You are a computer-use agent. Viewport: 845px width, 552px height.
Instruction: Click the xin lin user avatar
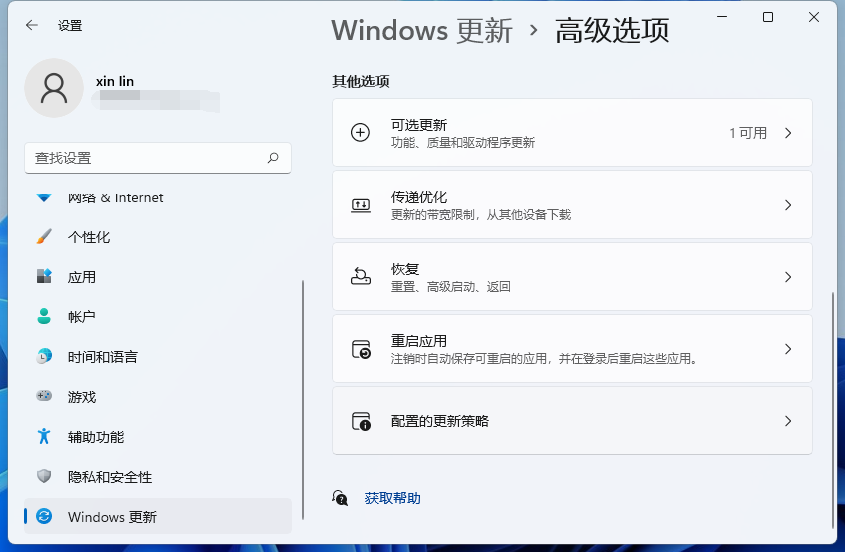coord(54,88)
